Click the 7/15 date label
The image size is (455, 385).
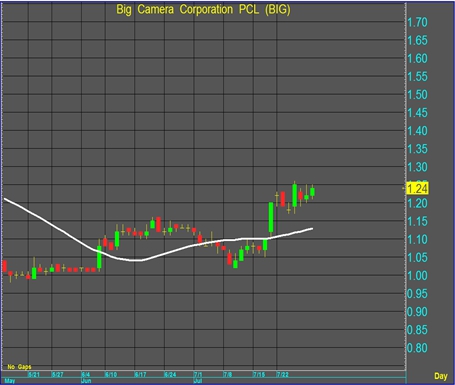pos(259,374)
